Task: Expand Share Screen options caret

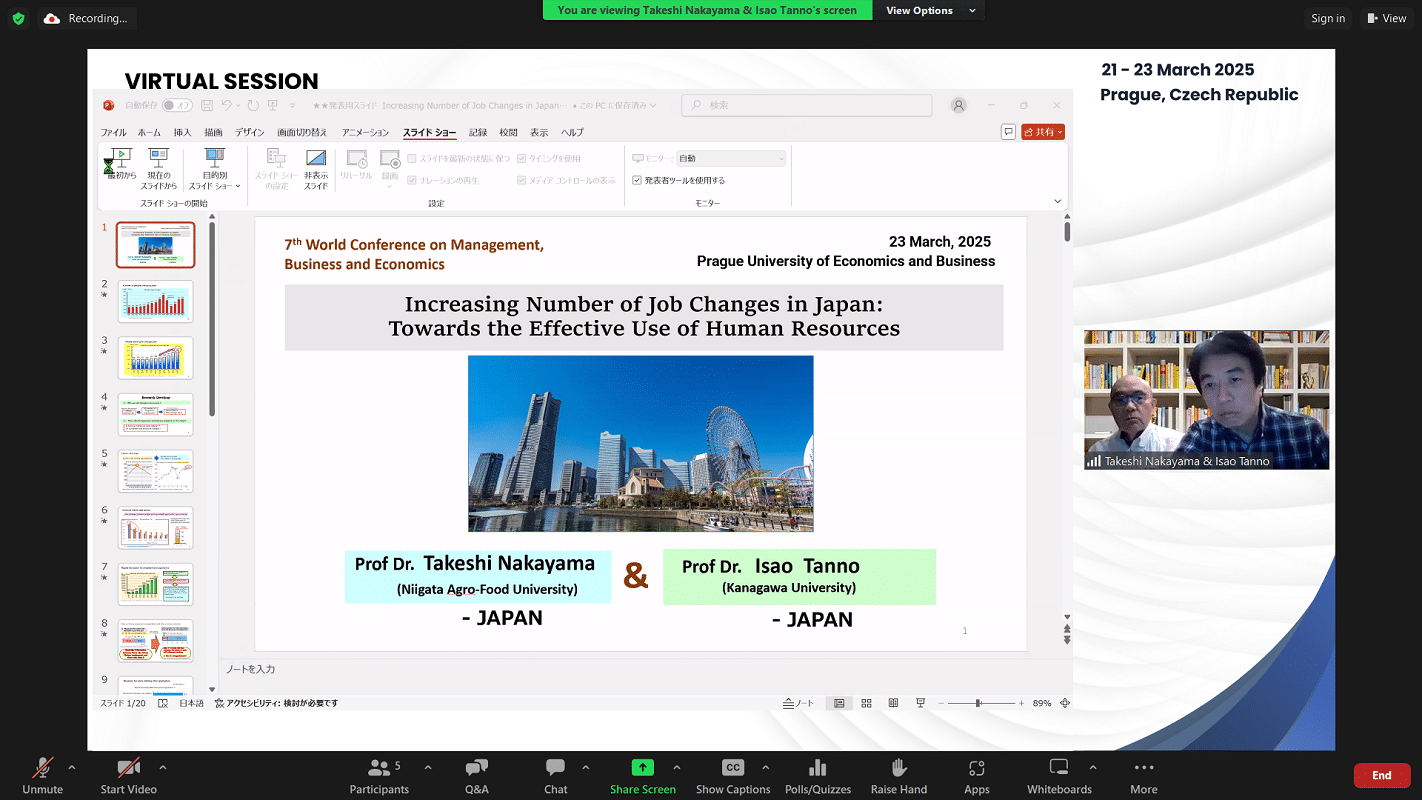Action: tap(677, 767)
